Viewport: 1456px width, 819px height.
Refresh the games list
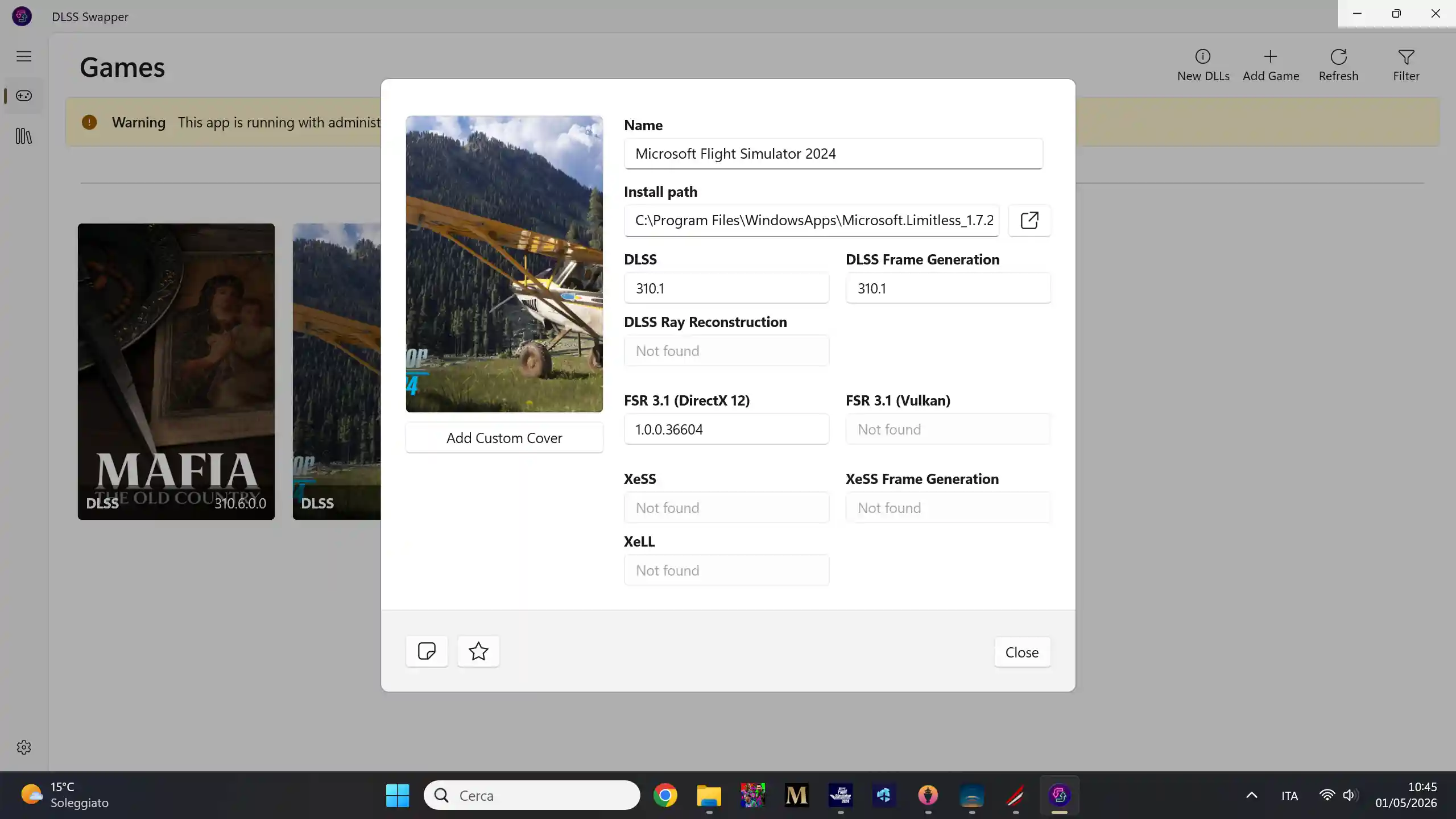point(1338,65)
